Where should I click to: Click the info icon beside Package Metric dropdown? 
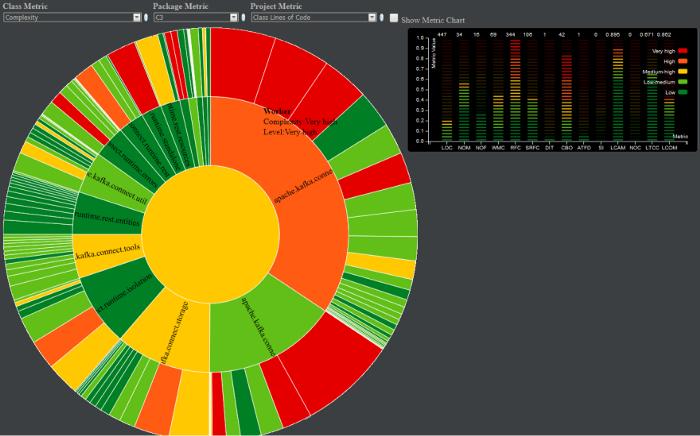(243, 17)
